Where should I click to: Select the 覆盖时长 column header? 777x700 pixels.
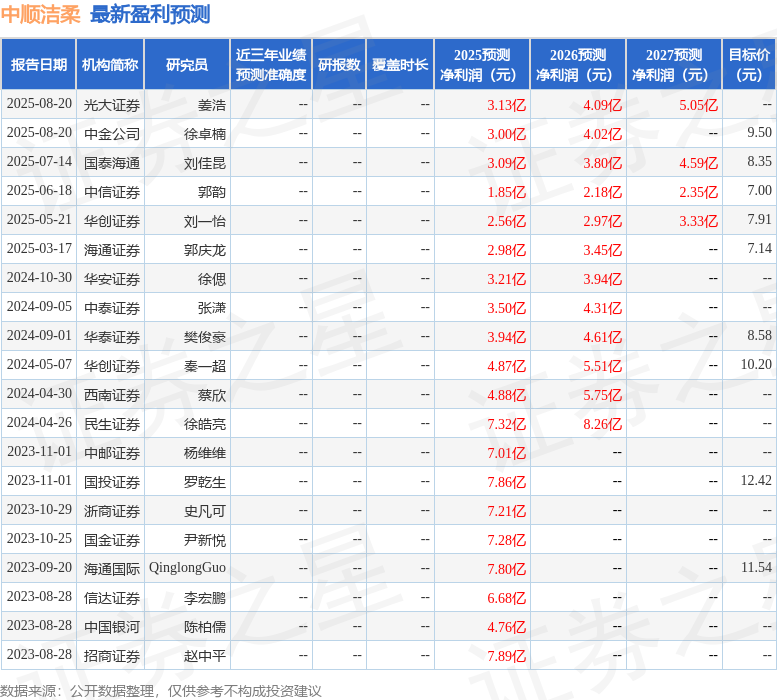click(x=400, y=64)
